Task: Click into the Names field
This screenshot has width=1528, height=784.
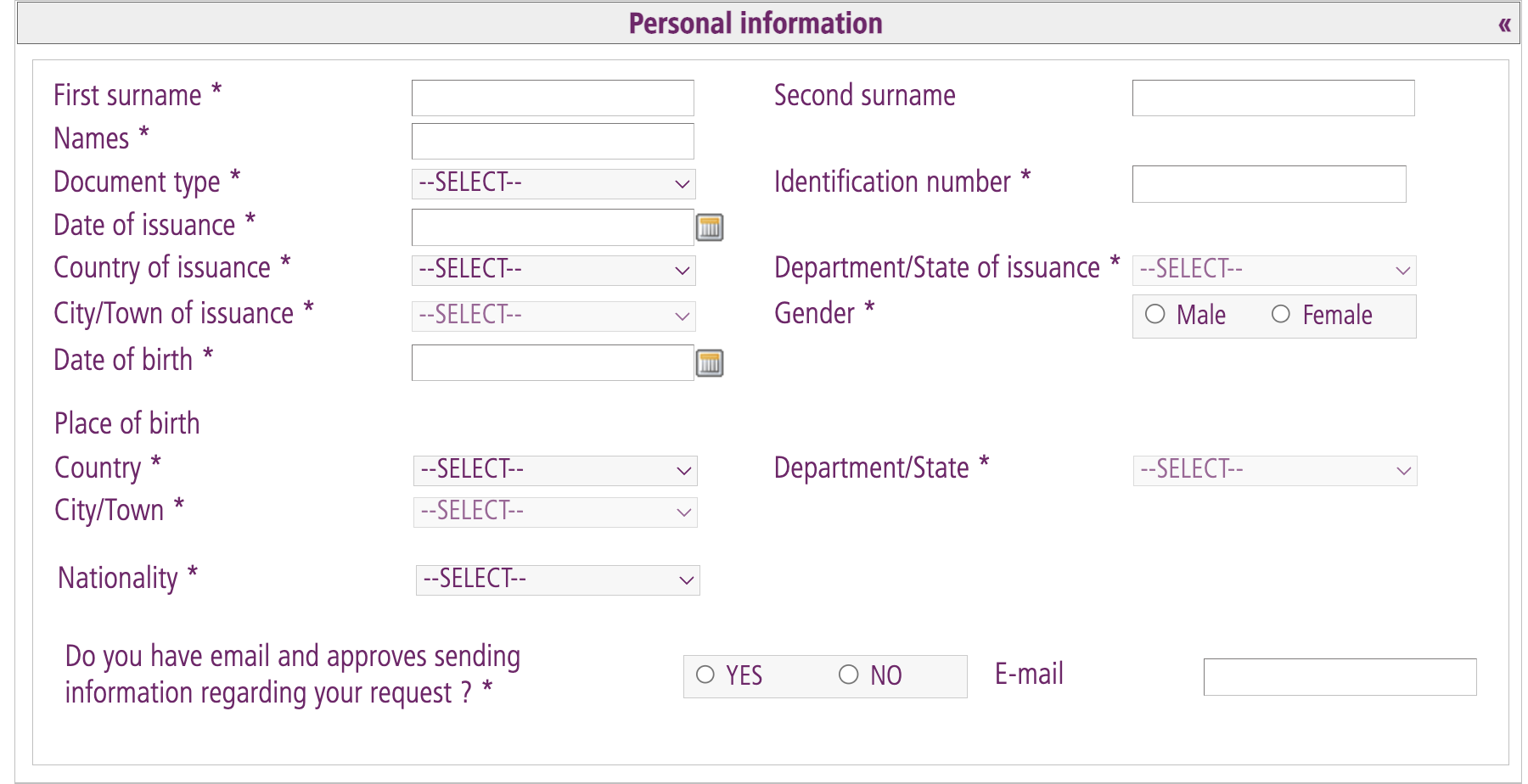Action: [553, 141]
